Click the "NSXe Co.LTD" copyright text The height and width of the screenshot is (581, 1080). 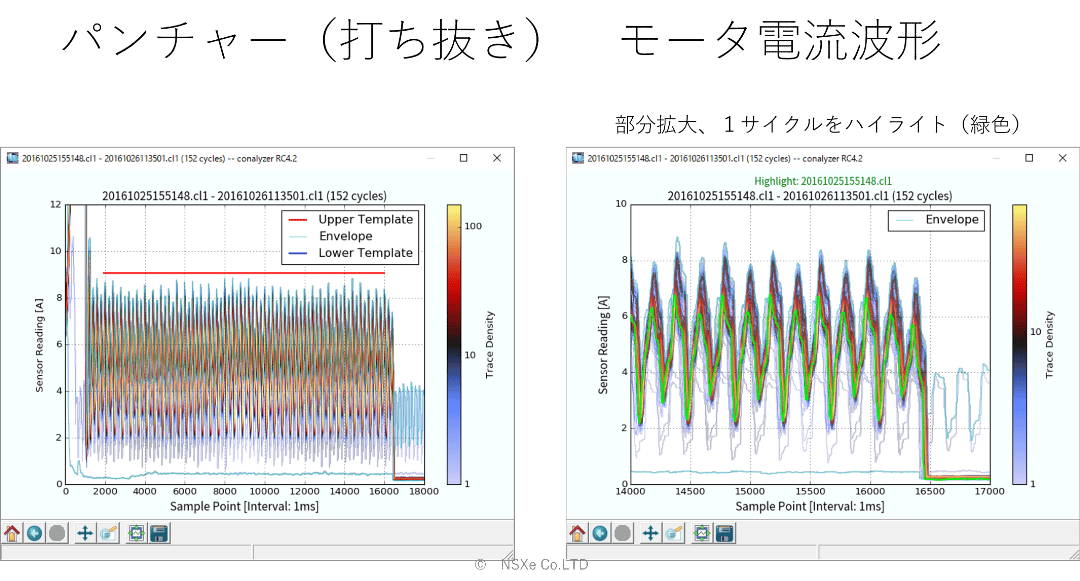(544, 565)
